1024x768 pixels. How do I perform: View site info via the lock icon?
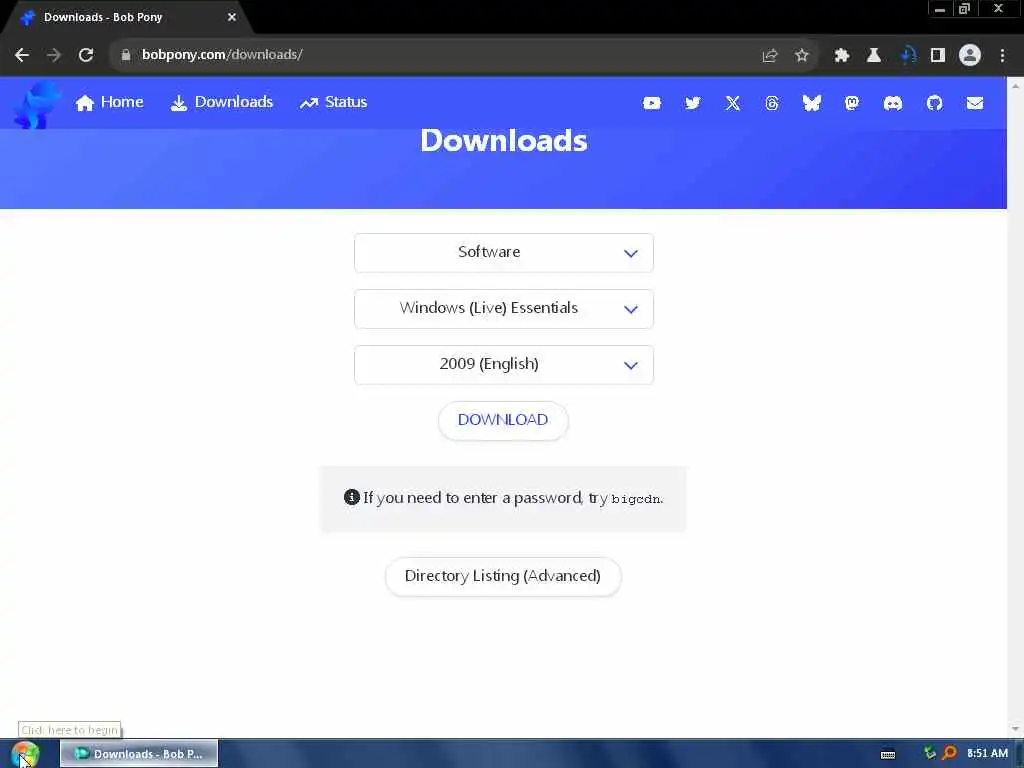point(126,55)
